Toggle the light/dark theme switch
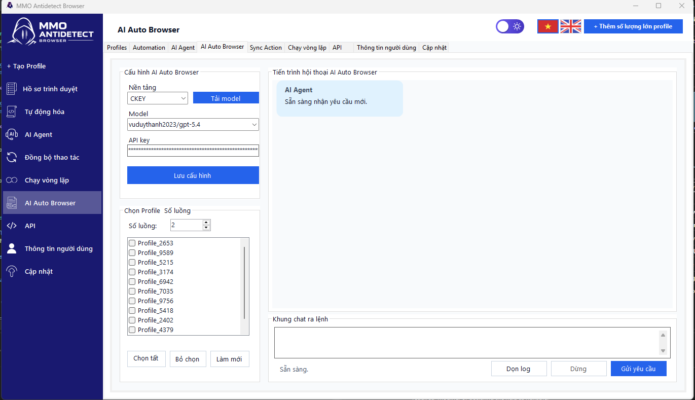The image size is (695, 400). click(510, 27)
